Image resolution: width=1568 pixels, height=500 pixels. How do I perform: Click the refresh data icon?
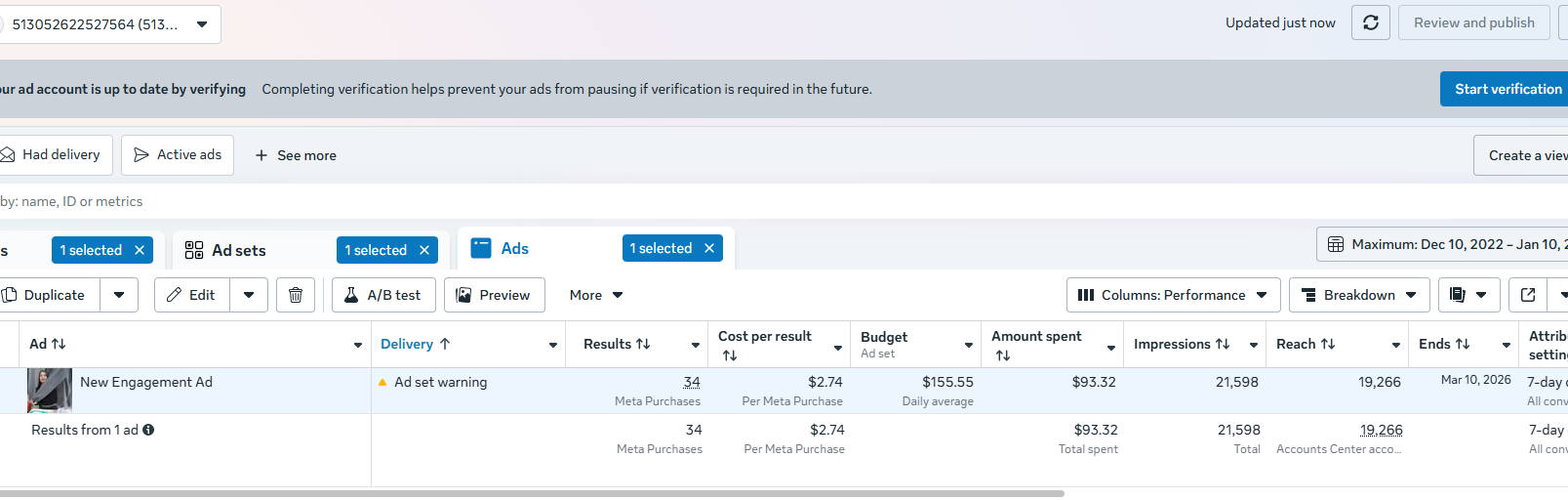pos(1370,22)
